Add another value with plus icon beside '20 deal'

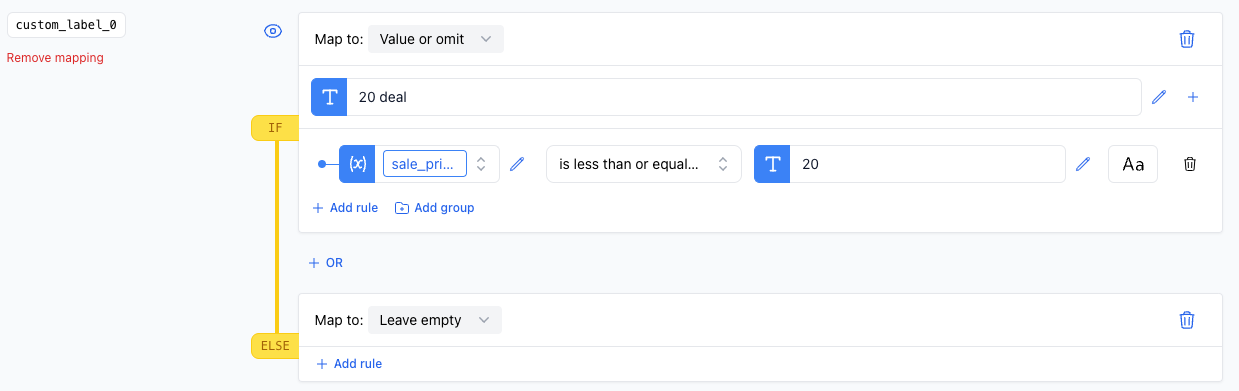coord(1193,97)
